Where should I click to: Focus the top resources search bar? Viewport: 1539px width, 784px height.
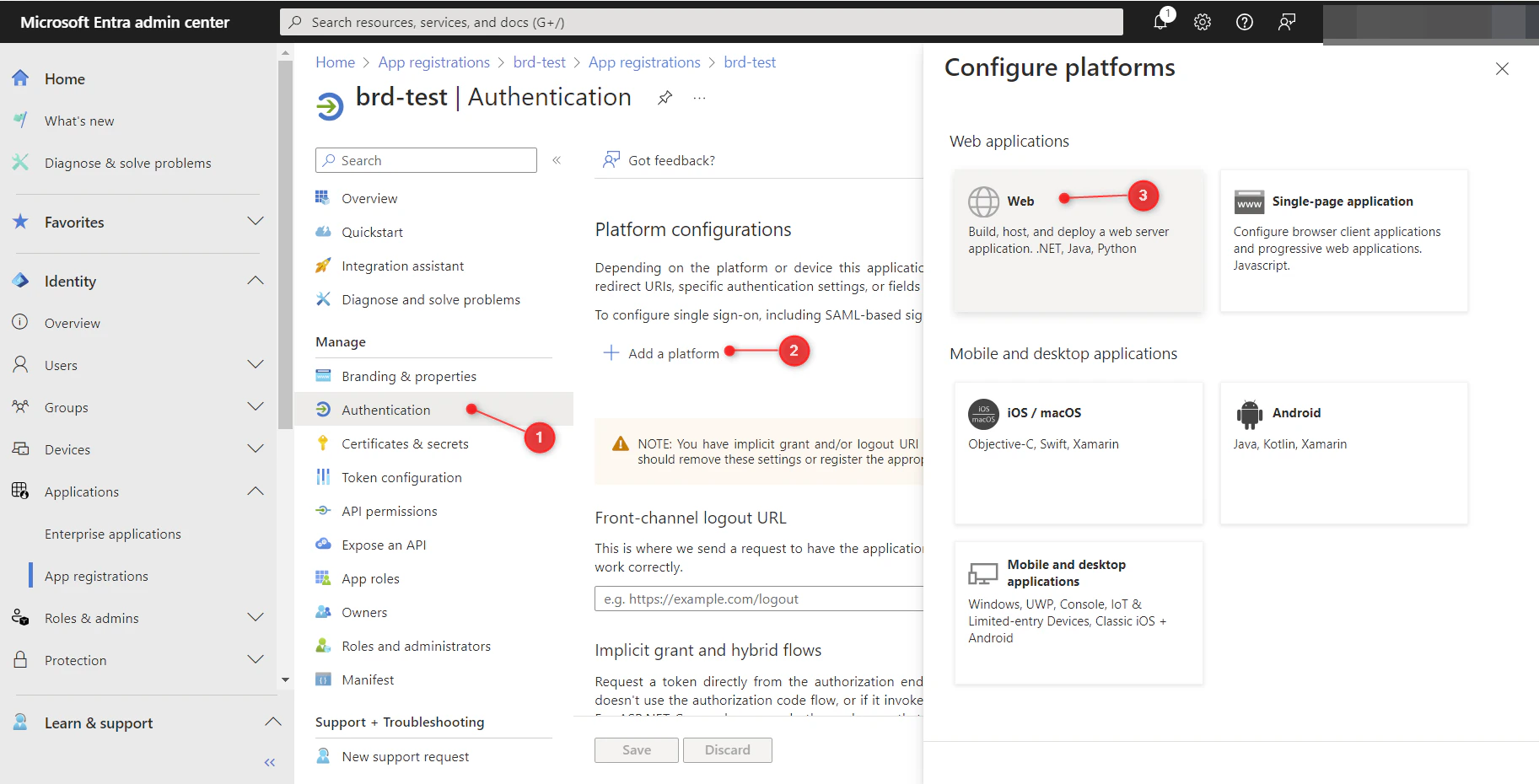point(702,22)
